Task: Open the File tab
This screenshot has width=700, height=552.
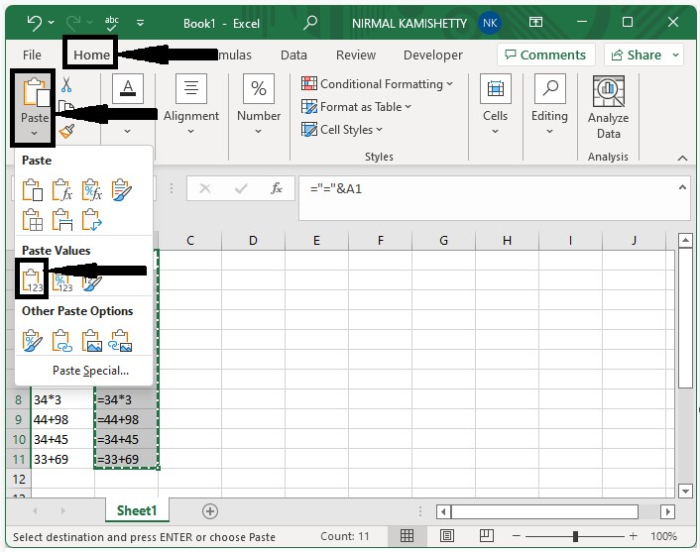Action: point(32,55)
